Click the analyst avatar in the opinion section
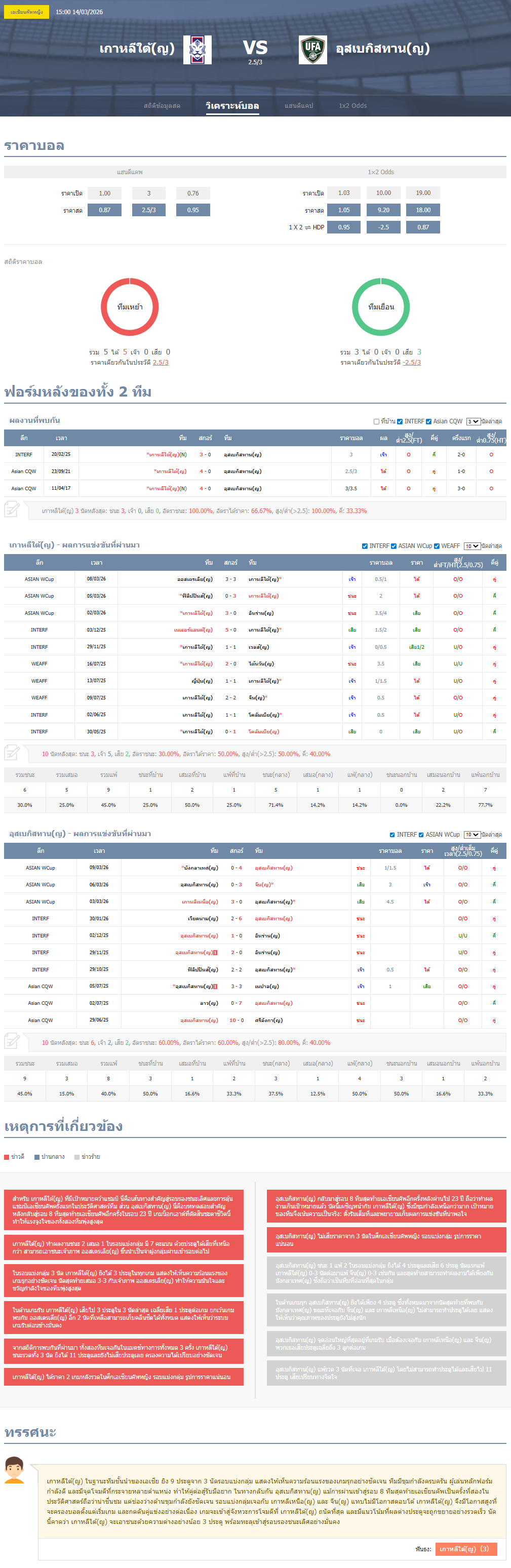This screenshot has width=511, height=1568. (14, 1470)
